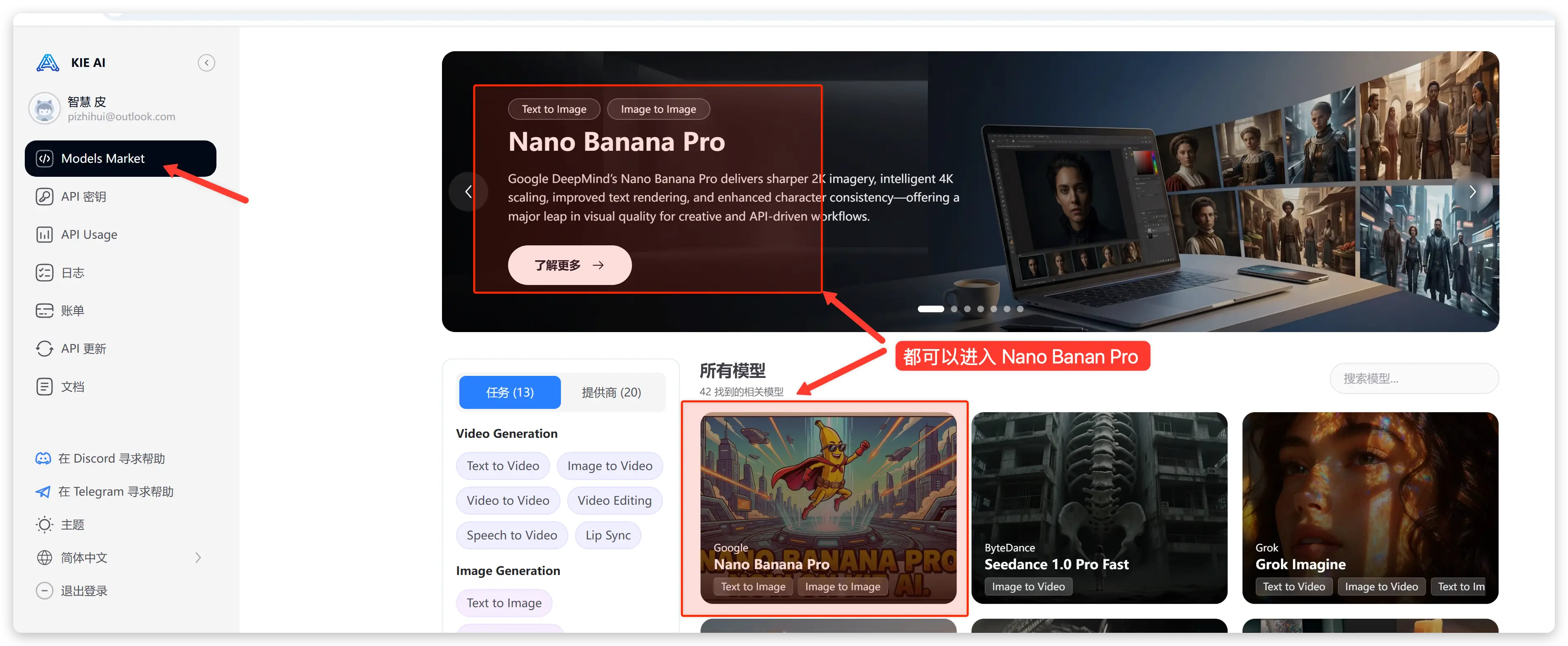Click the Discord icon in sidebar

point(43,458)
